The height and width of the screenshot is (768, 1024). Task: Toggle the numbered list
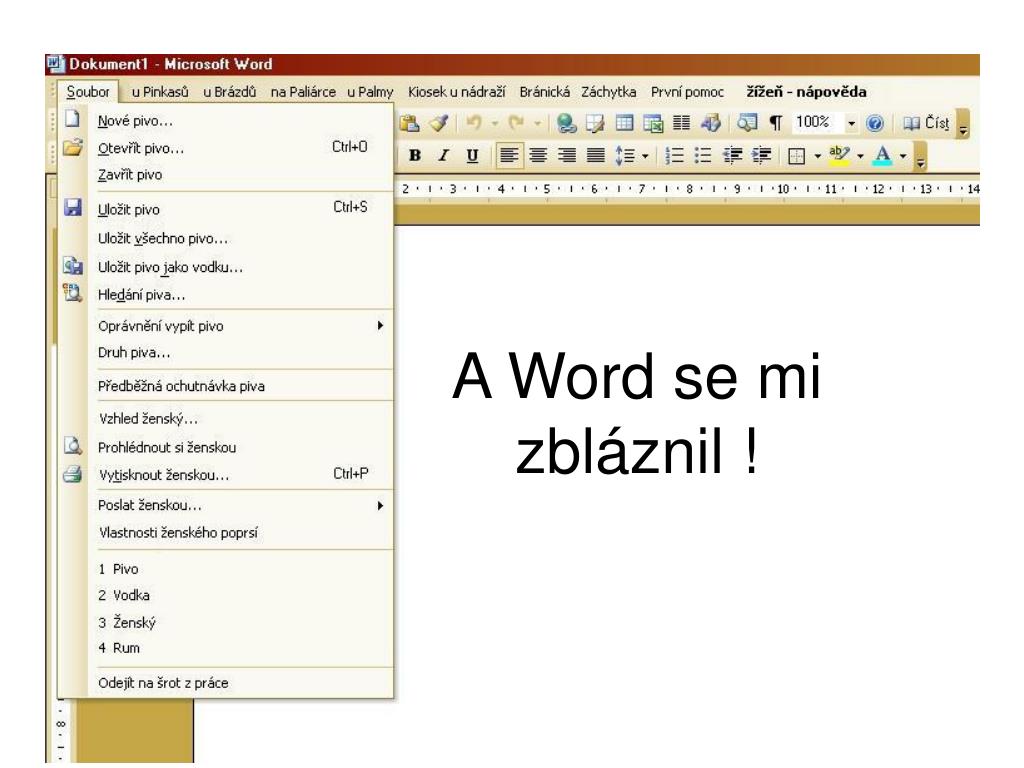click(674, 155)
